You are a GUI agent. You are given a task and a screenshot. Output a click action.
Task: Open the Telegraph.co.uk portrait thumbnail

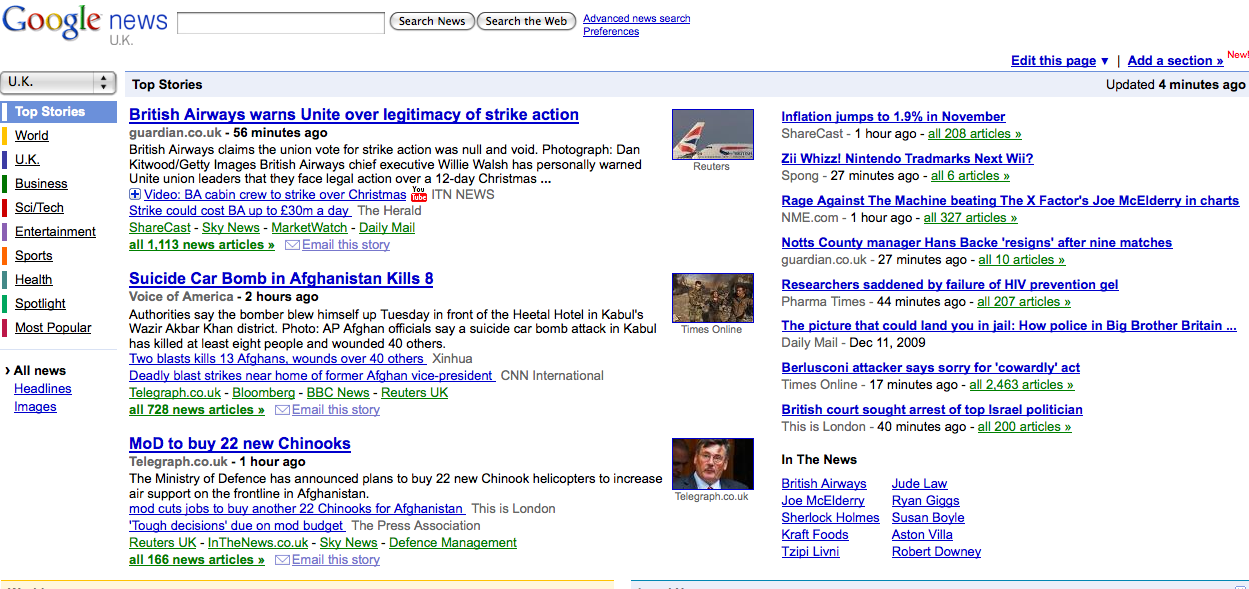712,464
